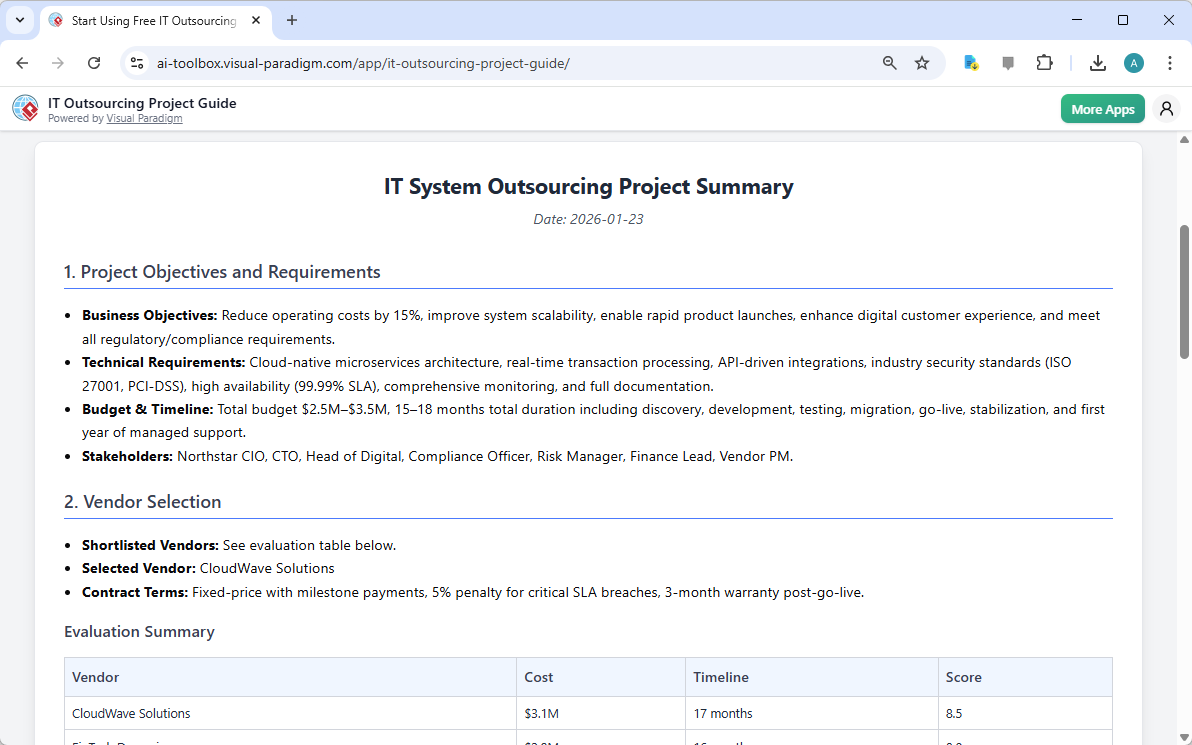Click the $3.1M cost link for CloudWave

541,713
